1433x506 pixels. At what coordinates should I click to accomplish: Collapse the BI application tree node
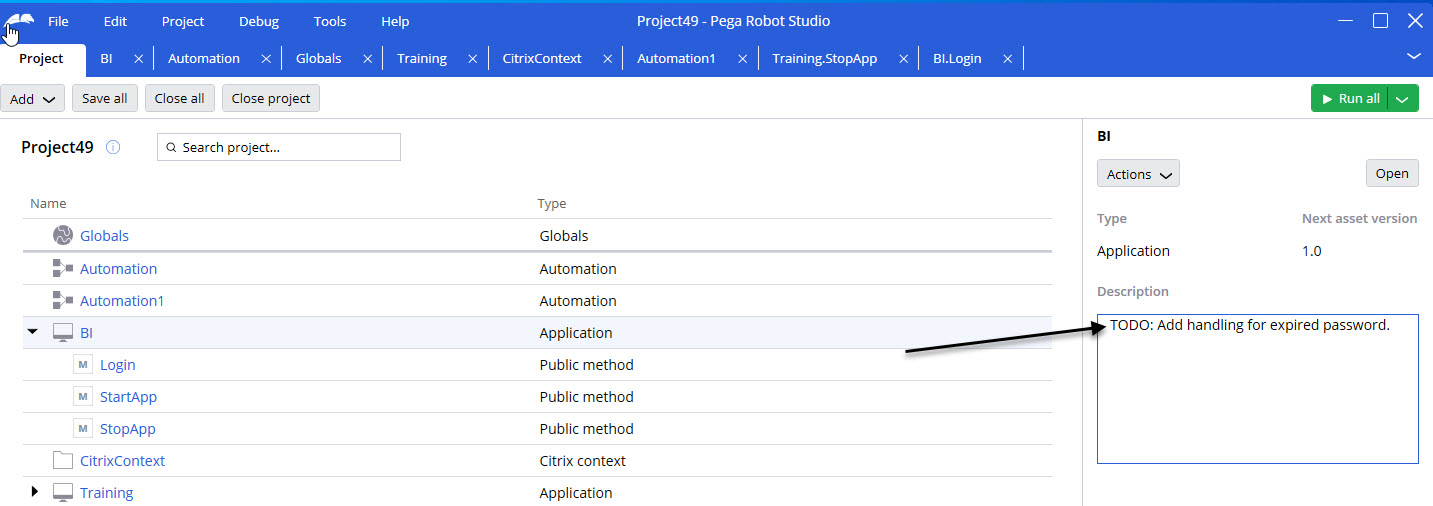[x=34, y=332]
